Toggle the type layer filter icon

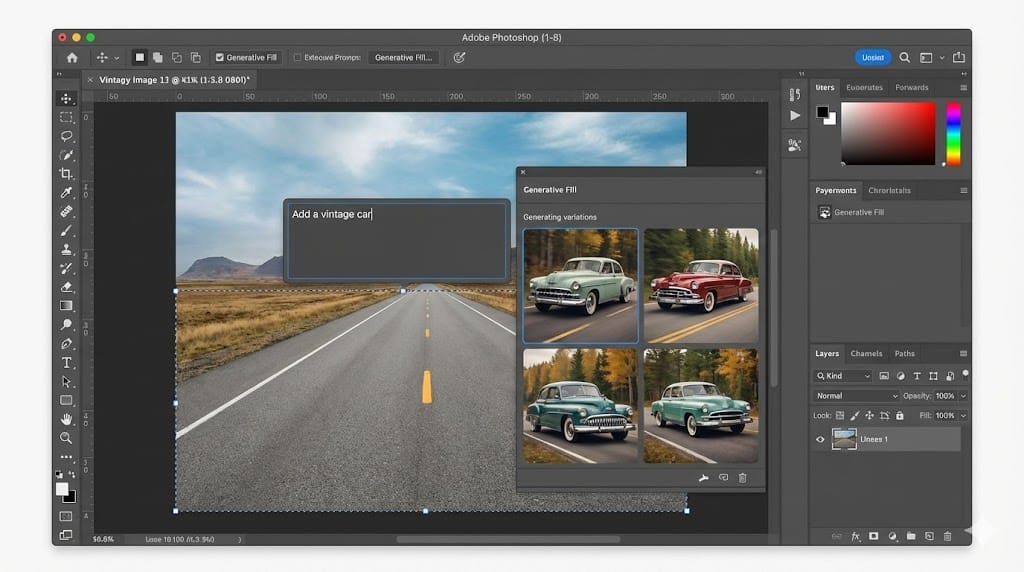917,376
